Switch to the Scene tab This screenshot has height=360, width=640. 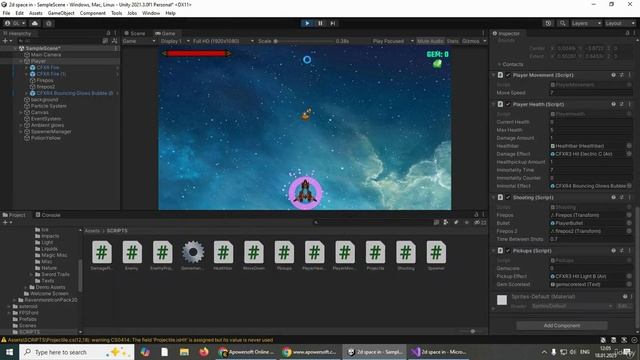(135, 33)
